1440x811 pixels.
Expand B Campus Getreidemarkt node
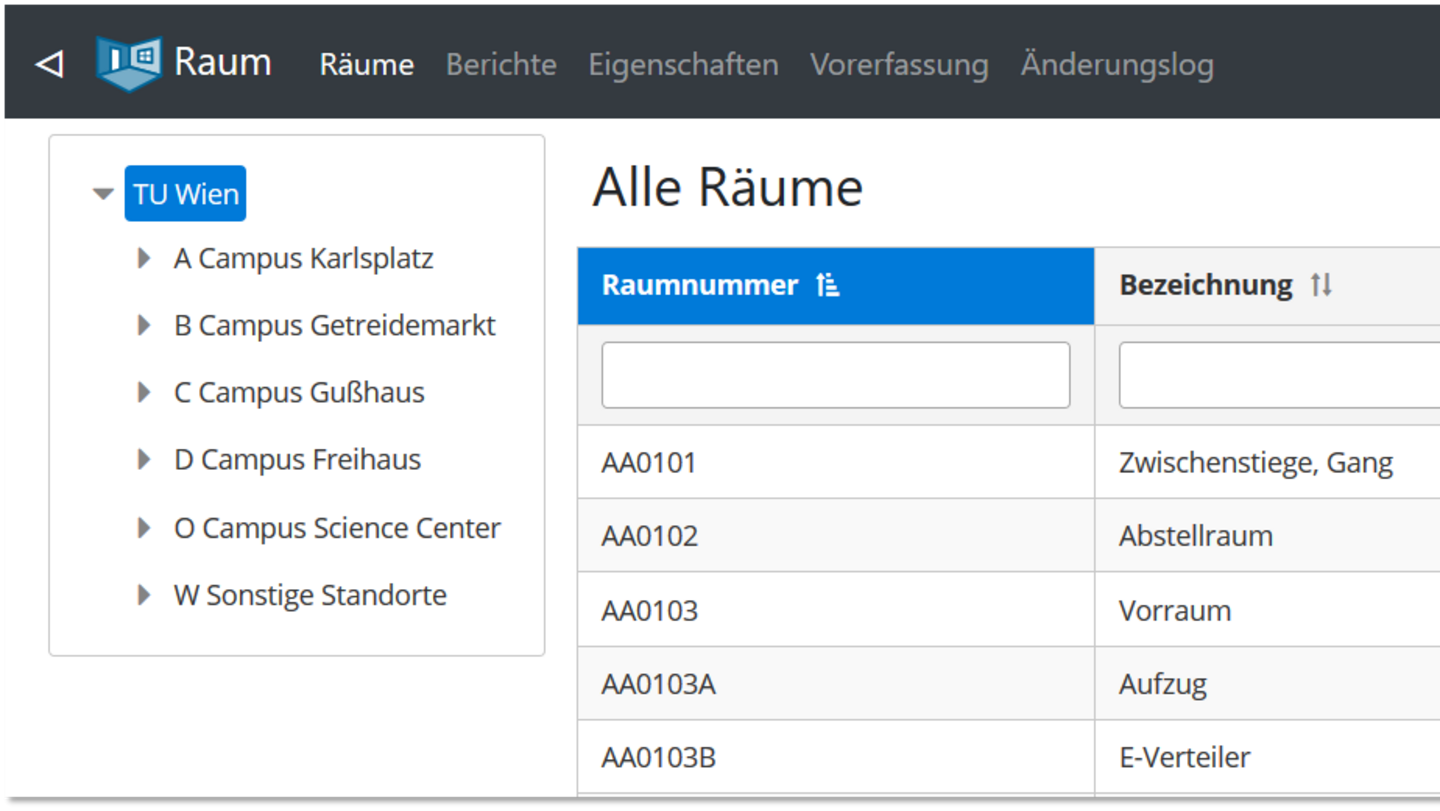pos(144,325)
